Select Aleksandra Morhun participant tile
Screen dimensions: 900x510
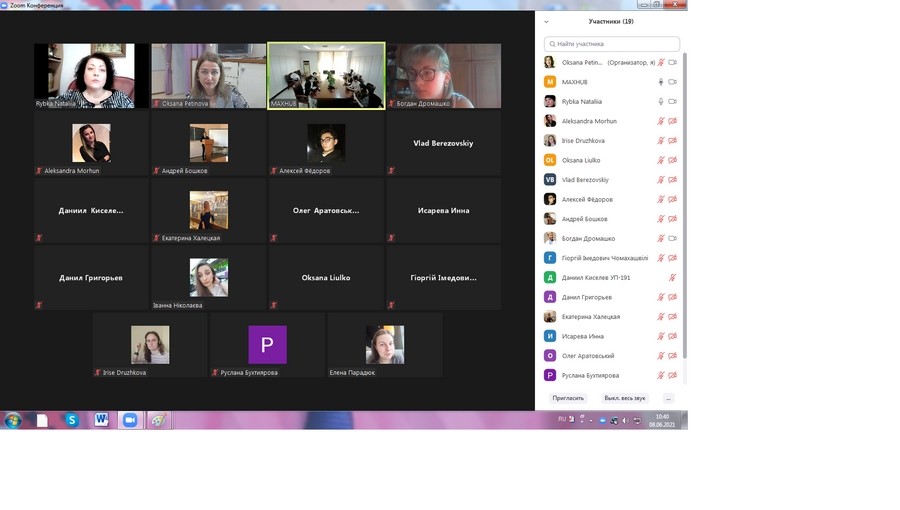[x=91, y=143]
